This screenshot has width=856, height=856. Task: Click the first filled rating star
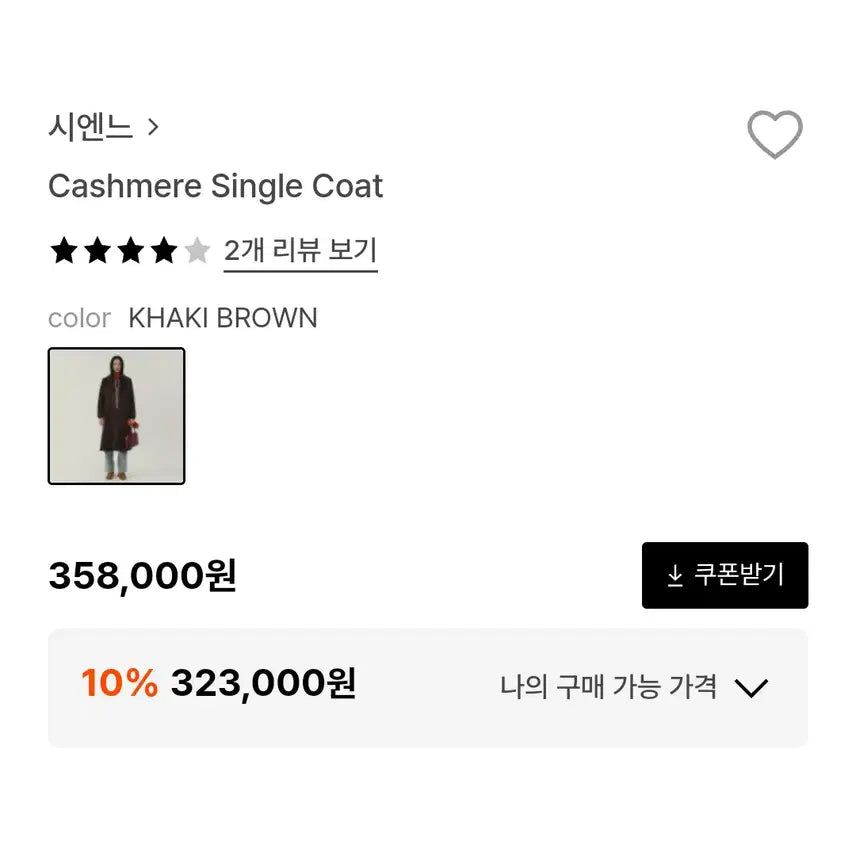pos(63,250)
